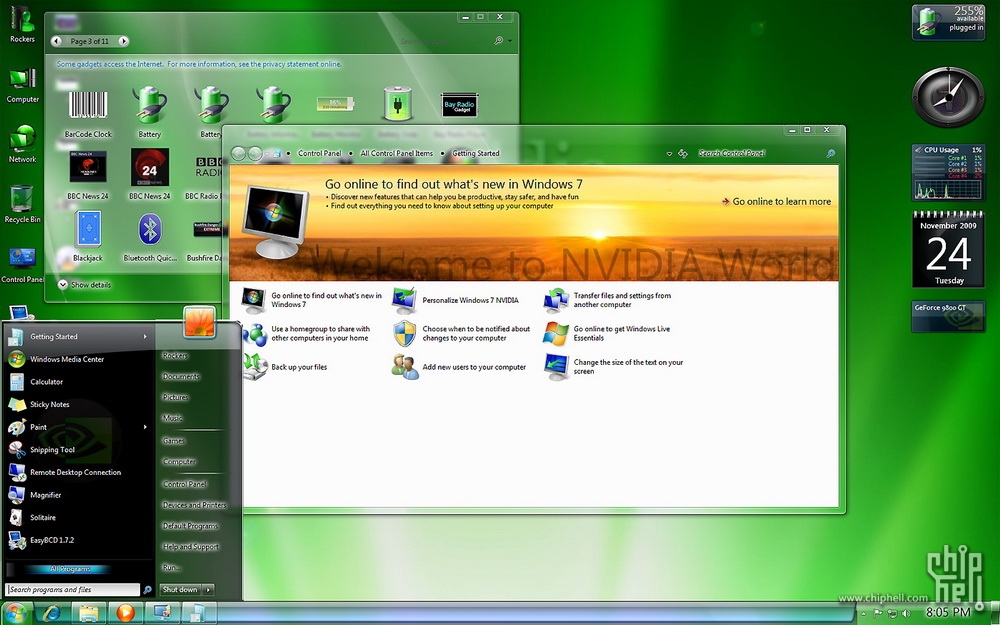Show hidden tray icons arrow
Image resolution: width=1000 pixels, height=625 pixels.
[863, 614]
